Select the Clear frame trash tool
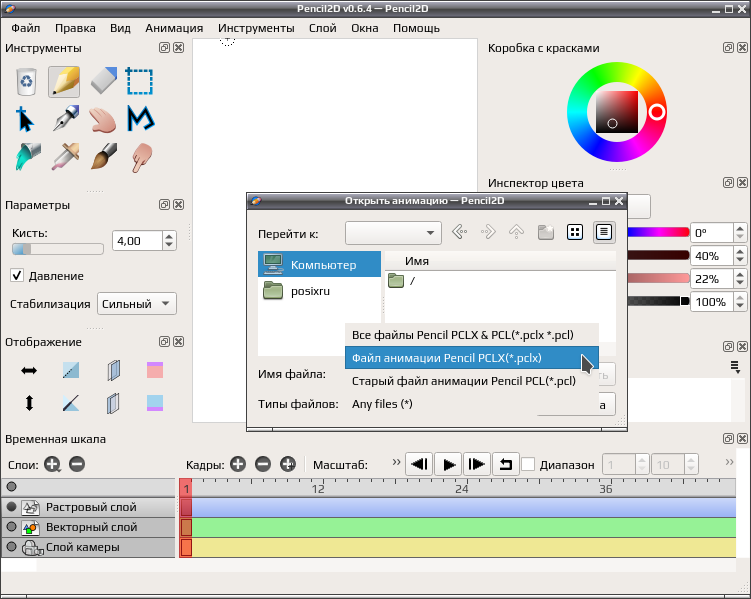The height and width of the screenshot is (599, 751). click(x=26, y=81)
